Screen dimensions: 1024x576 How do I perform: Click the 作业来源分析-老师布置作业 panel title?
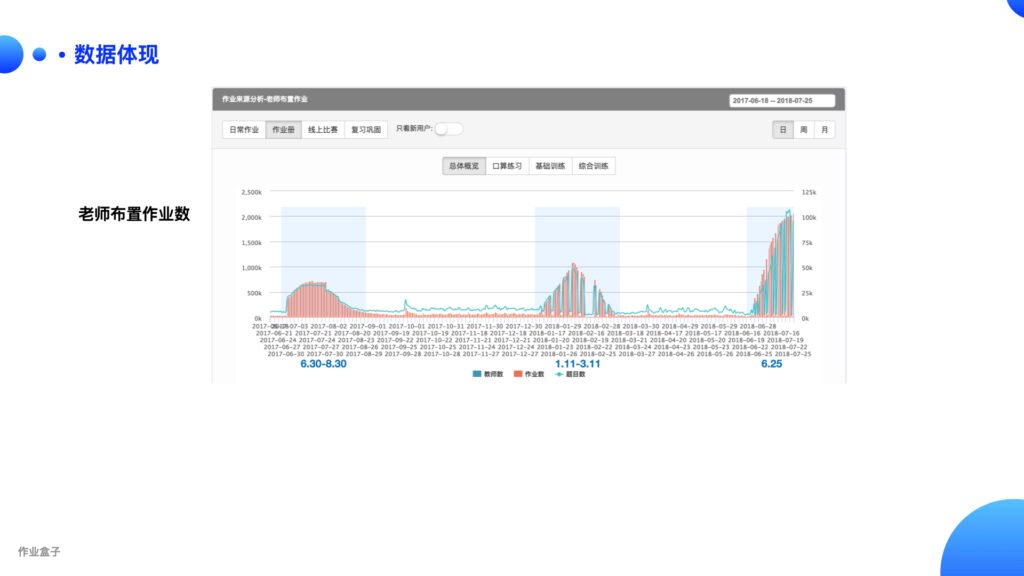tap(265, 99)
